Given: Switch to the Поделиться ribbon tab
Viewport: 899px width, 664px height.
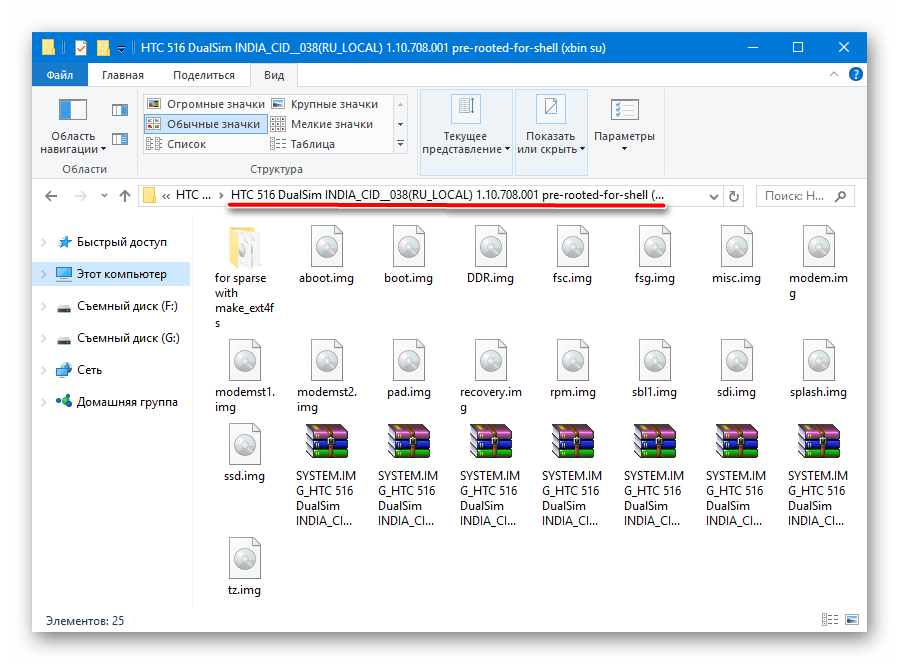Looking at the screenshot, I should pos(204,75).
